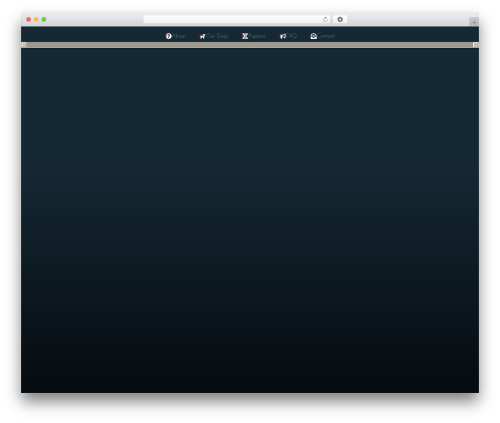Click the round button beside the address bar
The image size is (500, 423).
[x=340, y=19]
